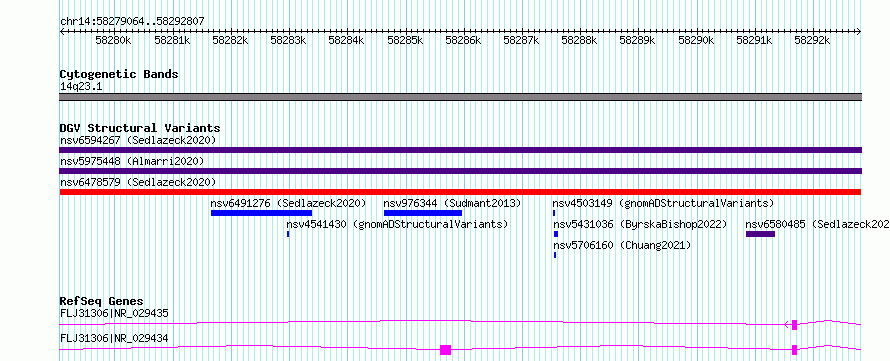Open nsv5706160 (Chuang2021) label

622,245
